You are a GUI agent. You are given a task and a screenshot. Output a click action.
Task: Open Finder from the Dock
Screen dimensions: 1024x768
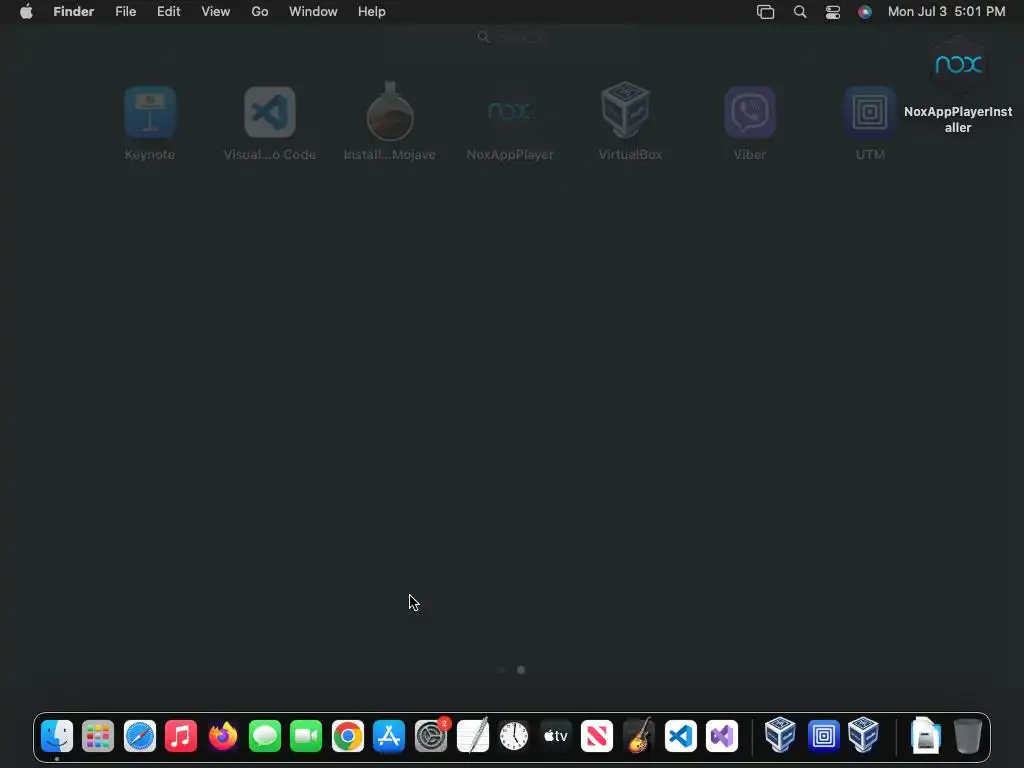click(57, 736)
